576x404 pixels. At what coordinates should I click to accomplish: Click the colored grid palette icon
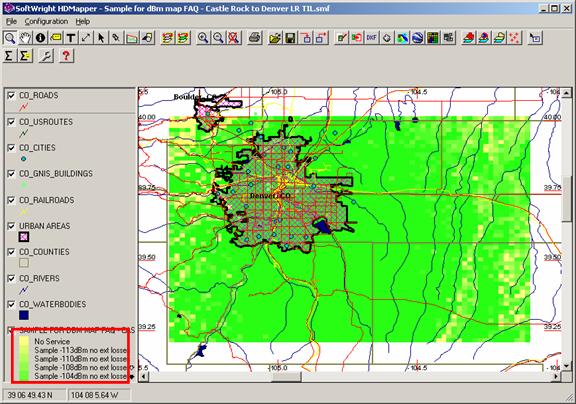(433, 38)
